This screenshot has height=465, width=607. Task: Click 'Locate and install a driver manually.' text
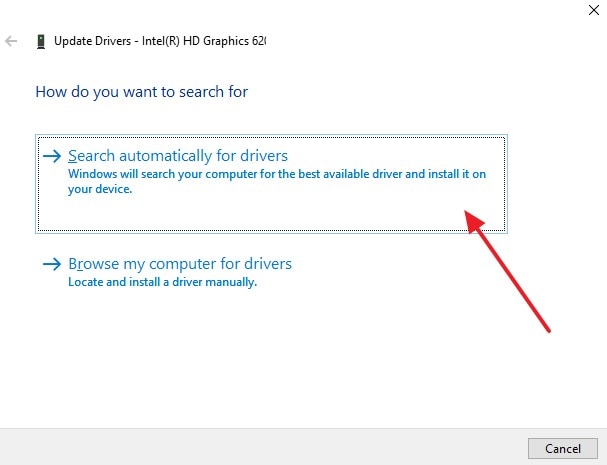point(162,282)
